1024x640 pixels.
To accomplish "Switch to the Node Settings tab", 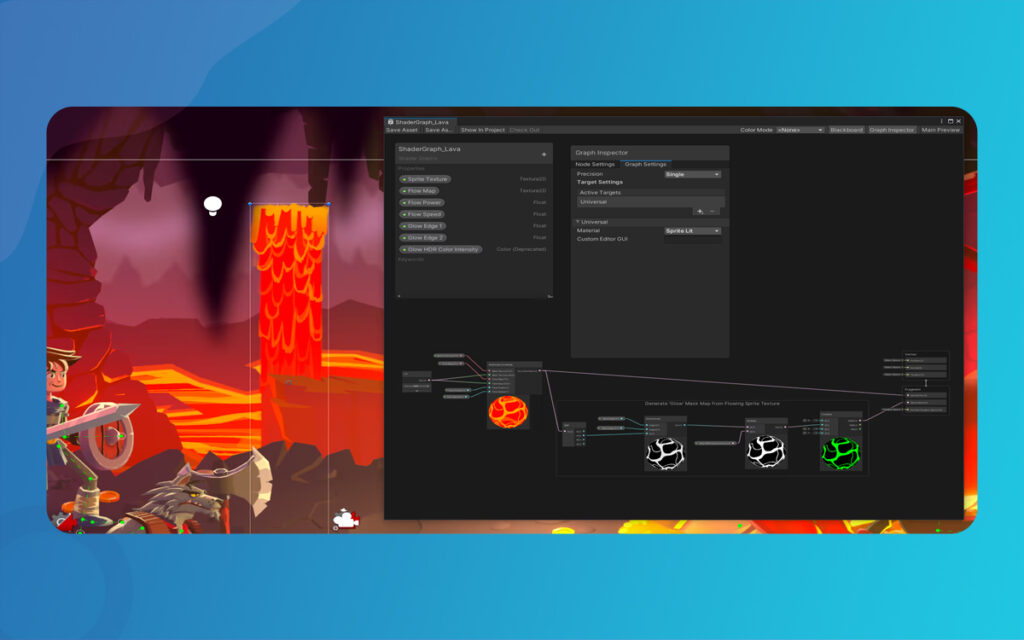I will click(595, 164).
